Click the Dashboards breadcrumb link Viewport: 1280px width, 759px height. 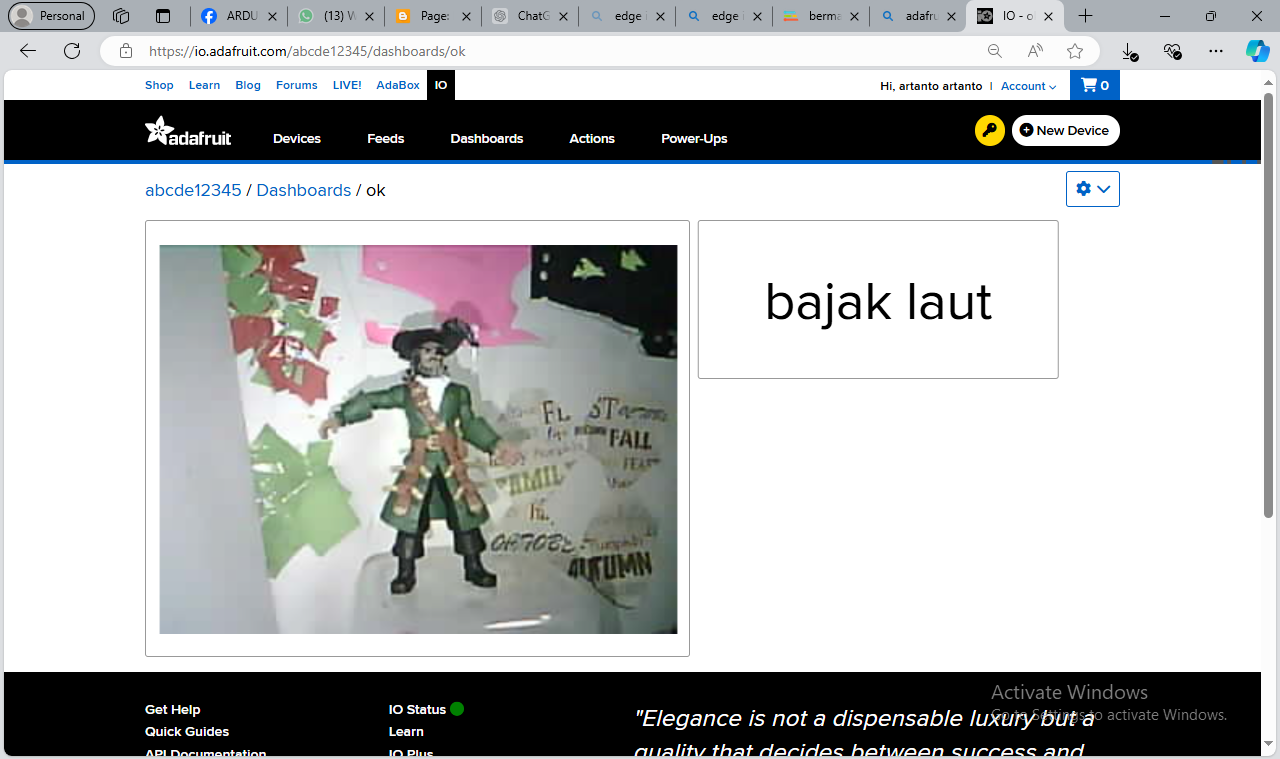pos(304,190)
